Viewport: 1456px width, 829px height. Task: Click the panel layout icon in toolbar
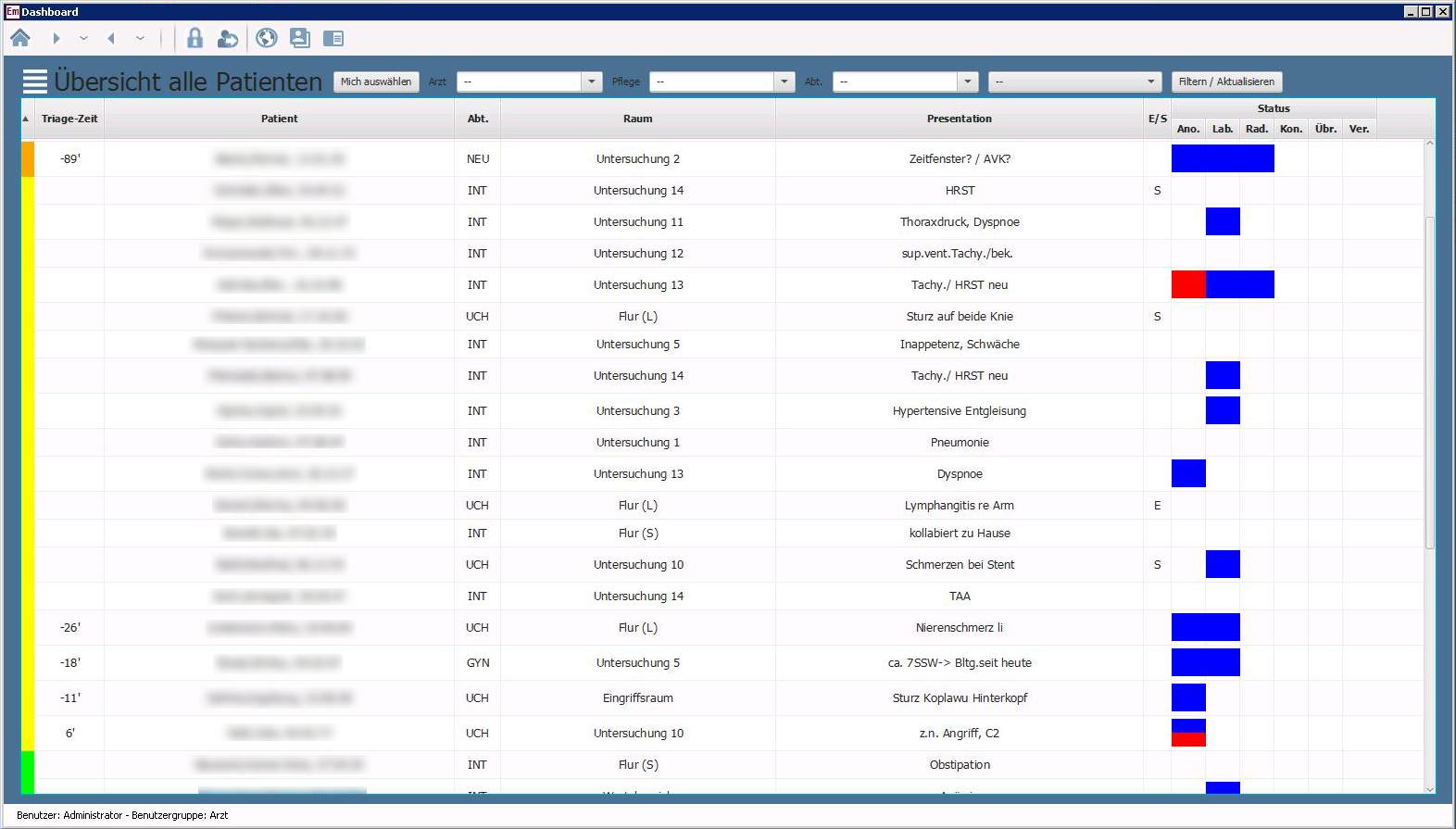tap(333, 38)
